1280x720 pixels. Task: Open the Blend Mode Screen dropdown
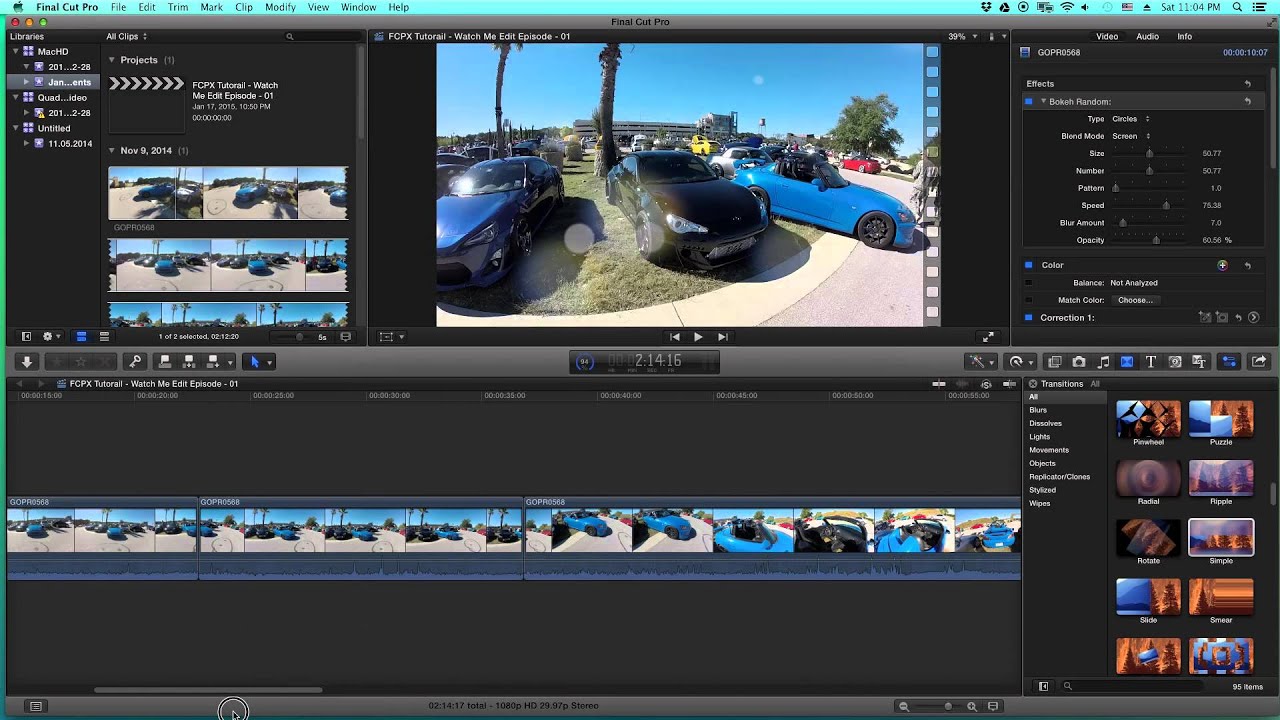pyautogui.click(x=1131, y=136)
